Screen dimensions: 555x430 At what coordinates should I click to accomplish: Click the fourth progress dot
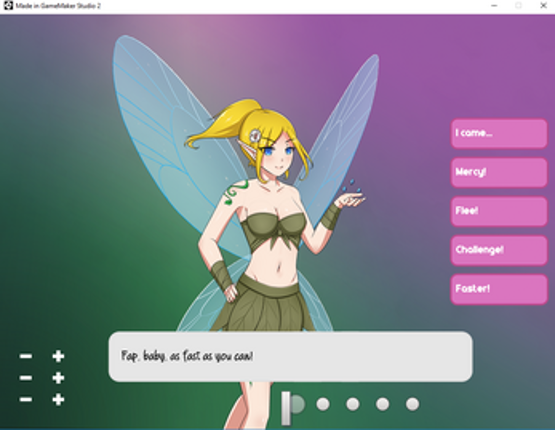(x=383, y=404)
